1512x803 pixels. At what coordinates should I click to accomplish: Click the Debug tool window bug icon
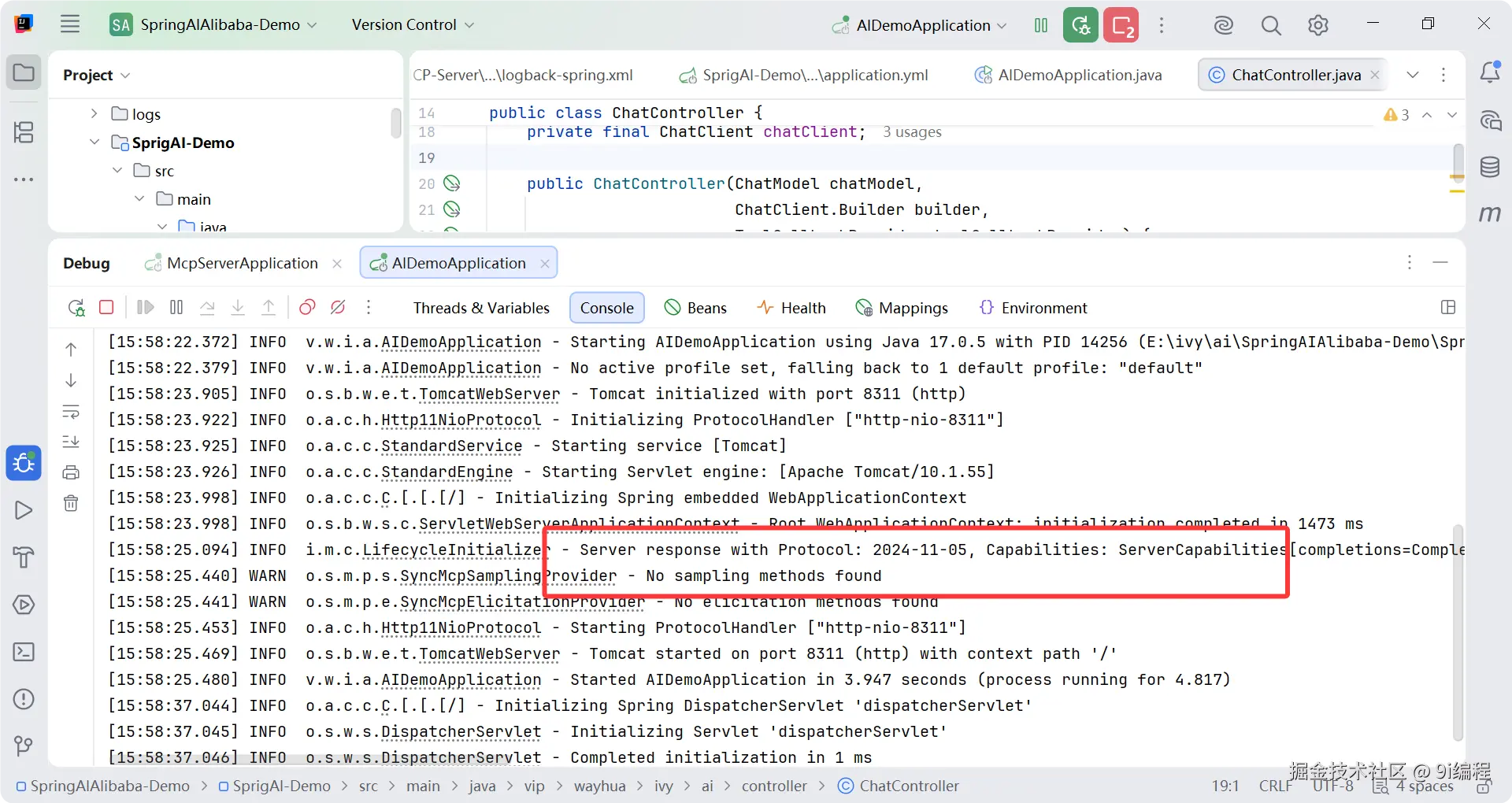[24, 463]
